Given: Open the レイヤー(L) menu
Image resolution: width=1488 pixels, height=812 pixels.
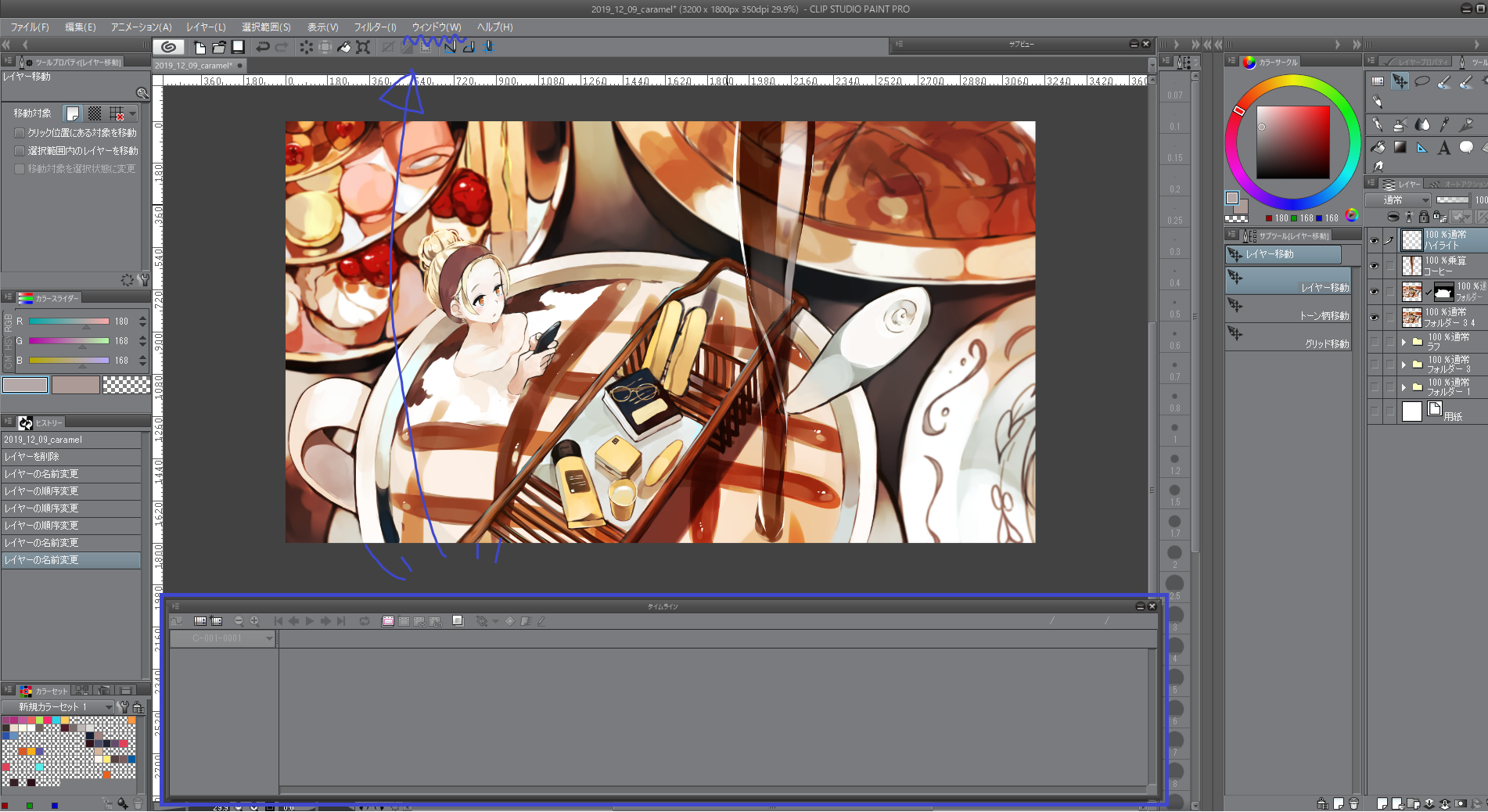Looking at the screenshot, I should tap(207, 27).
